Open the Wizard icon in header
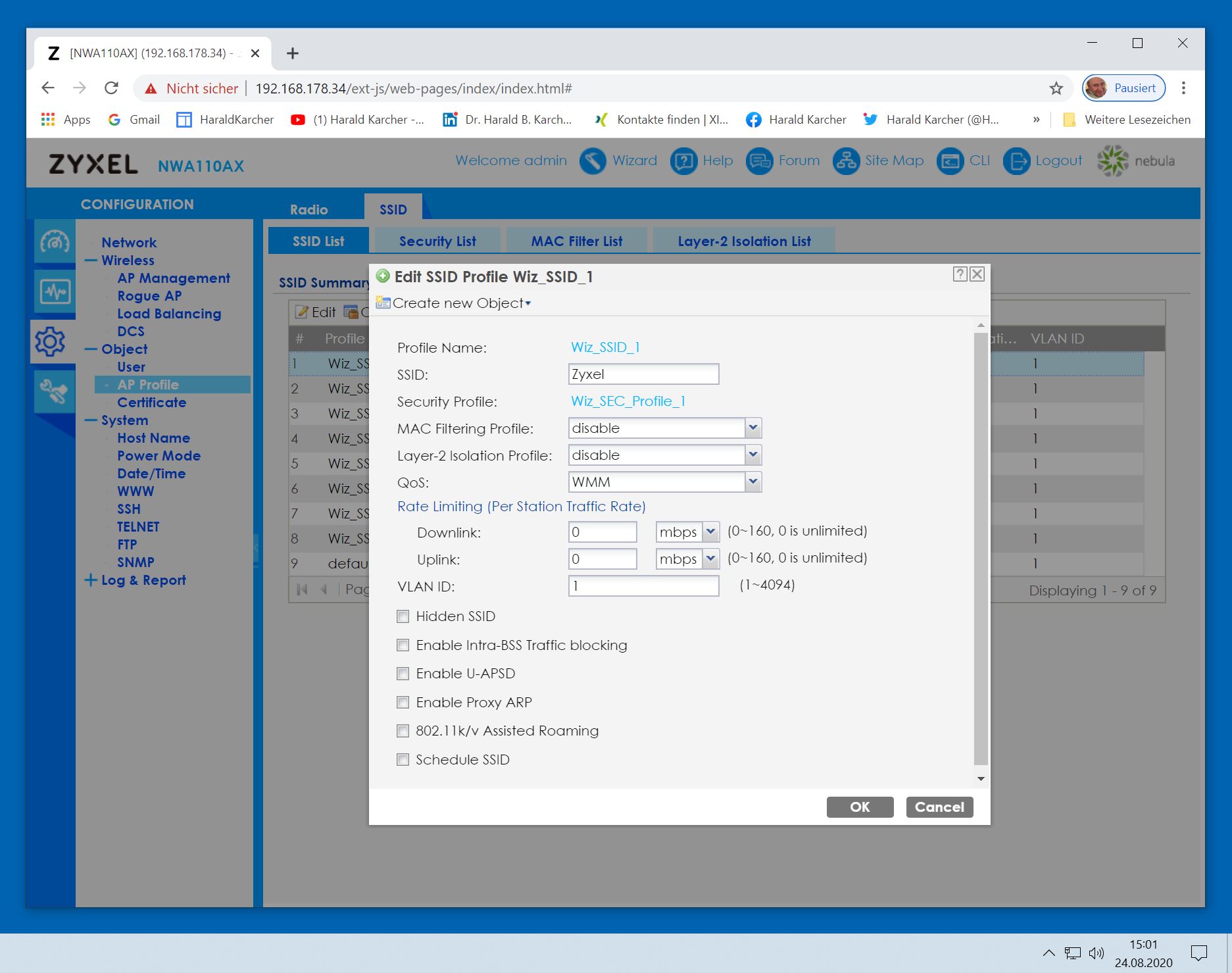The height and width of the screenshot is (973, 1232). [593, 161]
